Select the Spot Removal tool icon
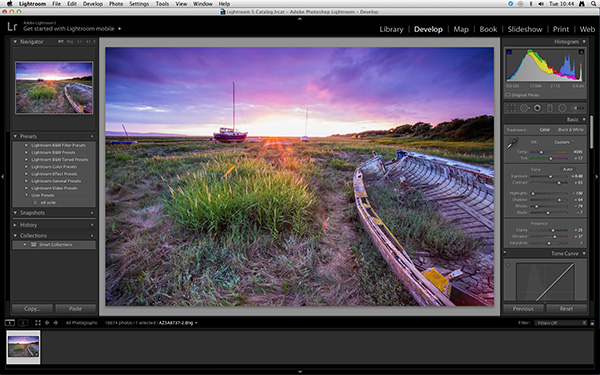 tap(524, 108)
